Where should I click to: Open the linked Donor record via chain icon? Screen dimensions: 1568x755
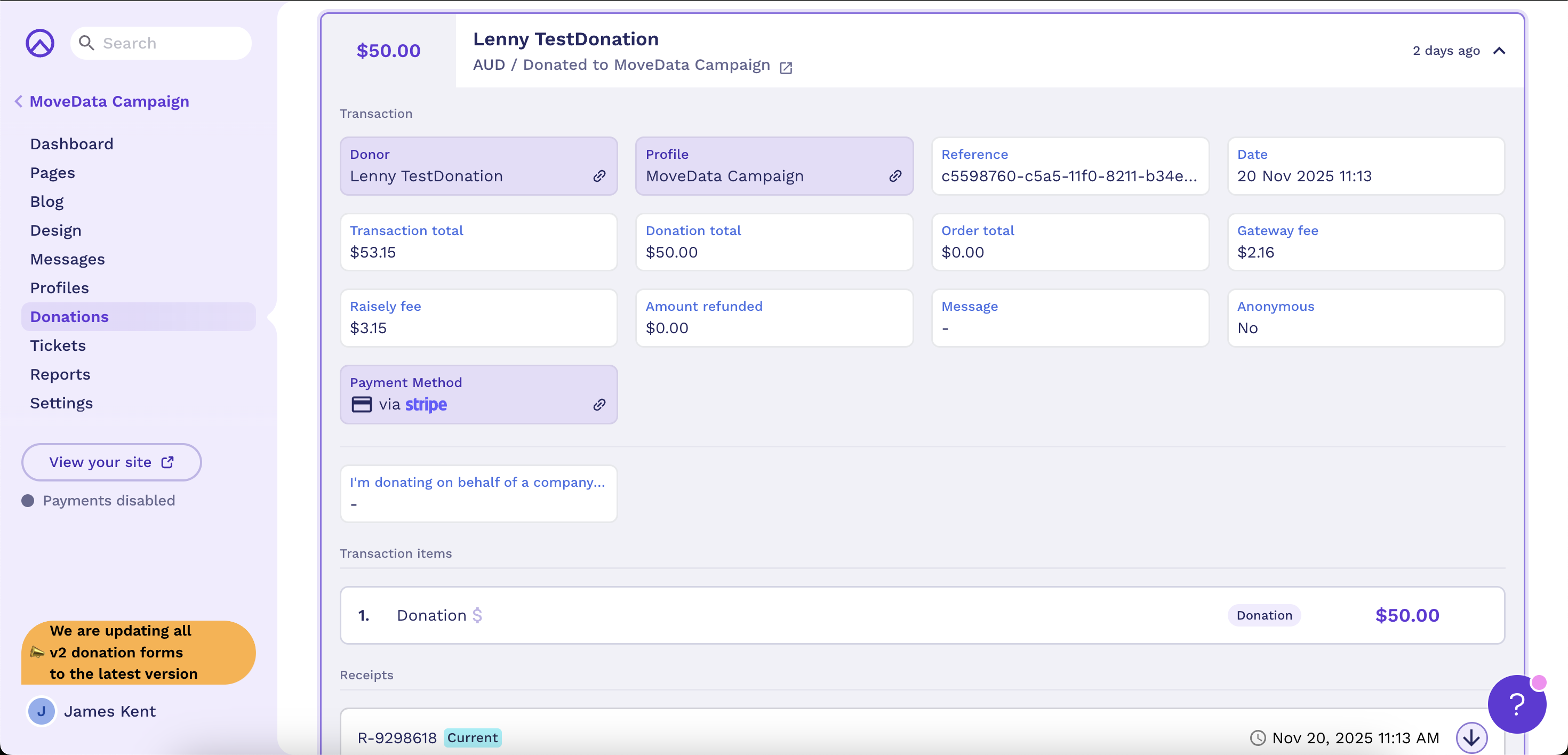tap(600, 176)
